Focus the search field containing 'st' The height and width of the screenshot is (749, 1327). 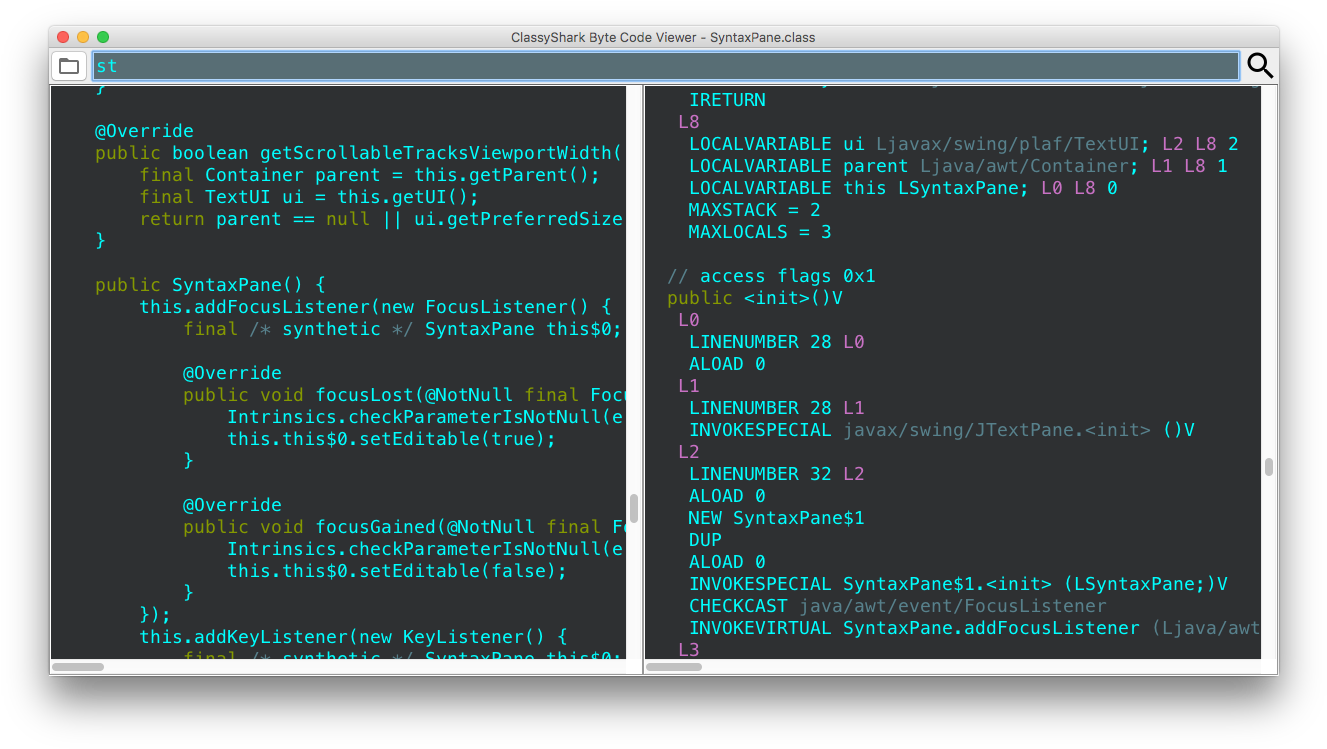[x=666, y=66]
